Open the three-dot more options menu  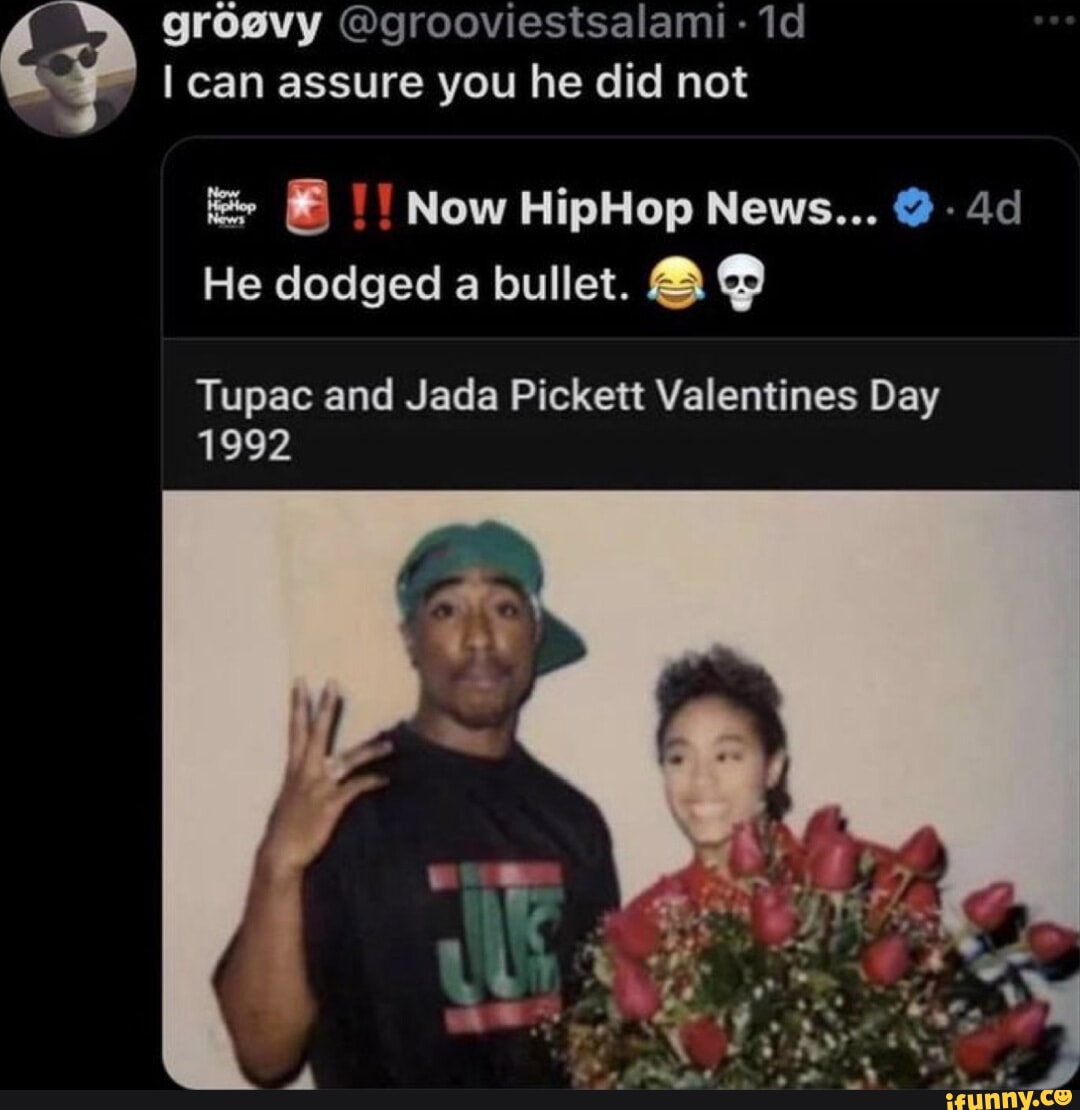1055,21
